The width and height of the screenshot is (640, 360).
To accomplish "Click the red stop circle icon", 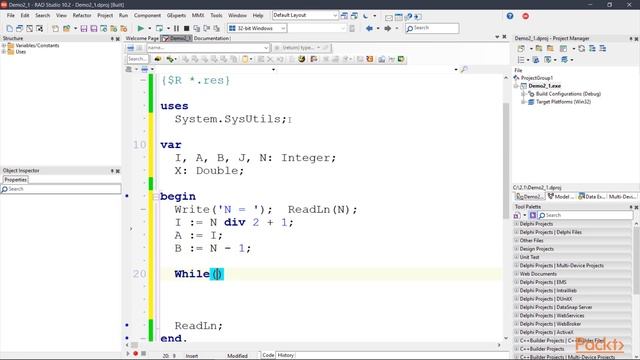I will [x=525, y=16].
